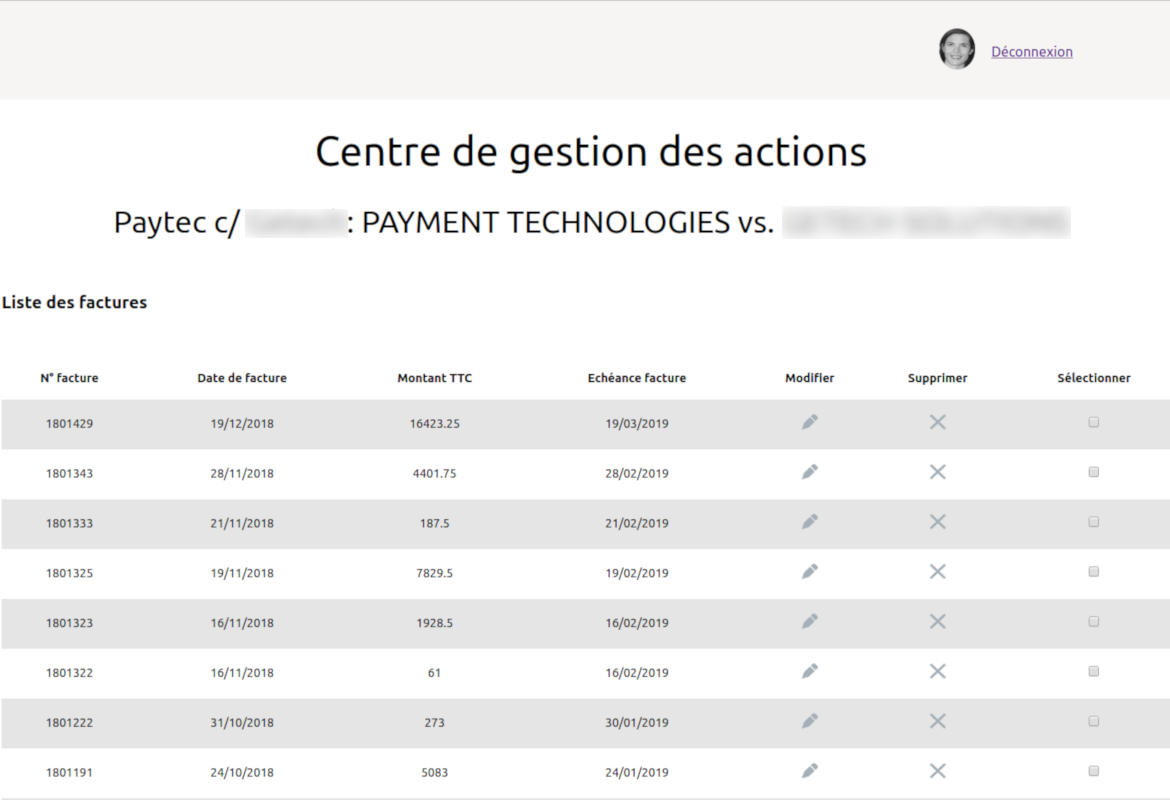Edit invoice 1801322 with pencil icon
The image size is (1170, 800).
tap(810, 672)
